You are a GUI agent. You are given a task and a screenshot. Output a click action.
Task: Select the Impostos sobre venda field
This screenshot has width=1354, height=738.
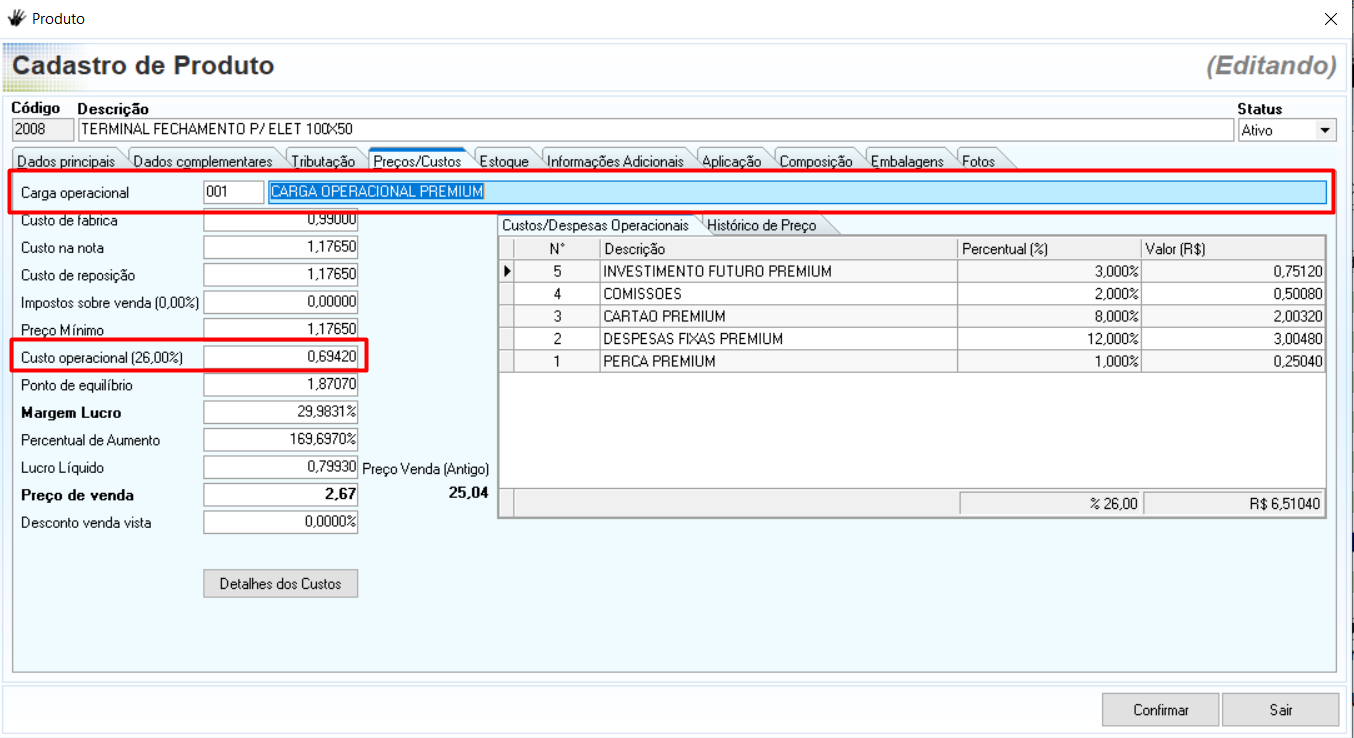280,302
